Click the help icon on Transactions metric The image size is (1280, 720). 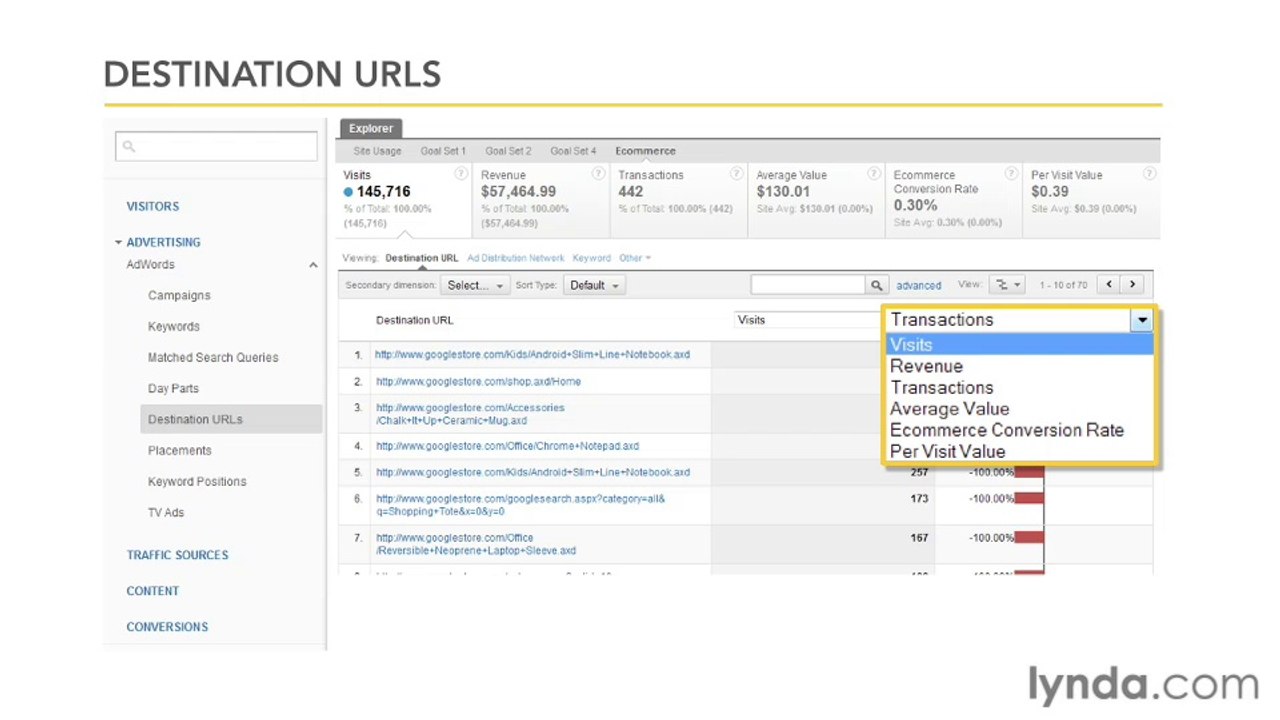click(736, 173)
